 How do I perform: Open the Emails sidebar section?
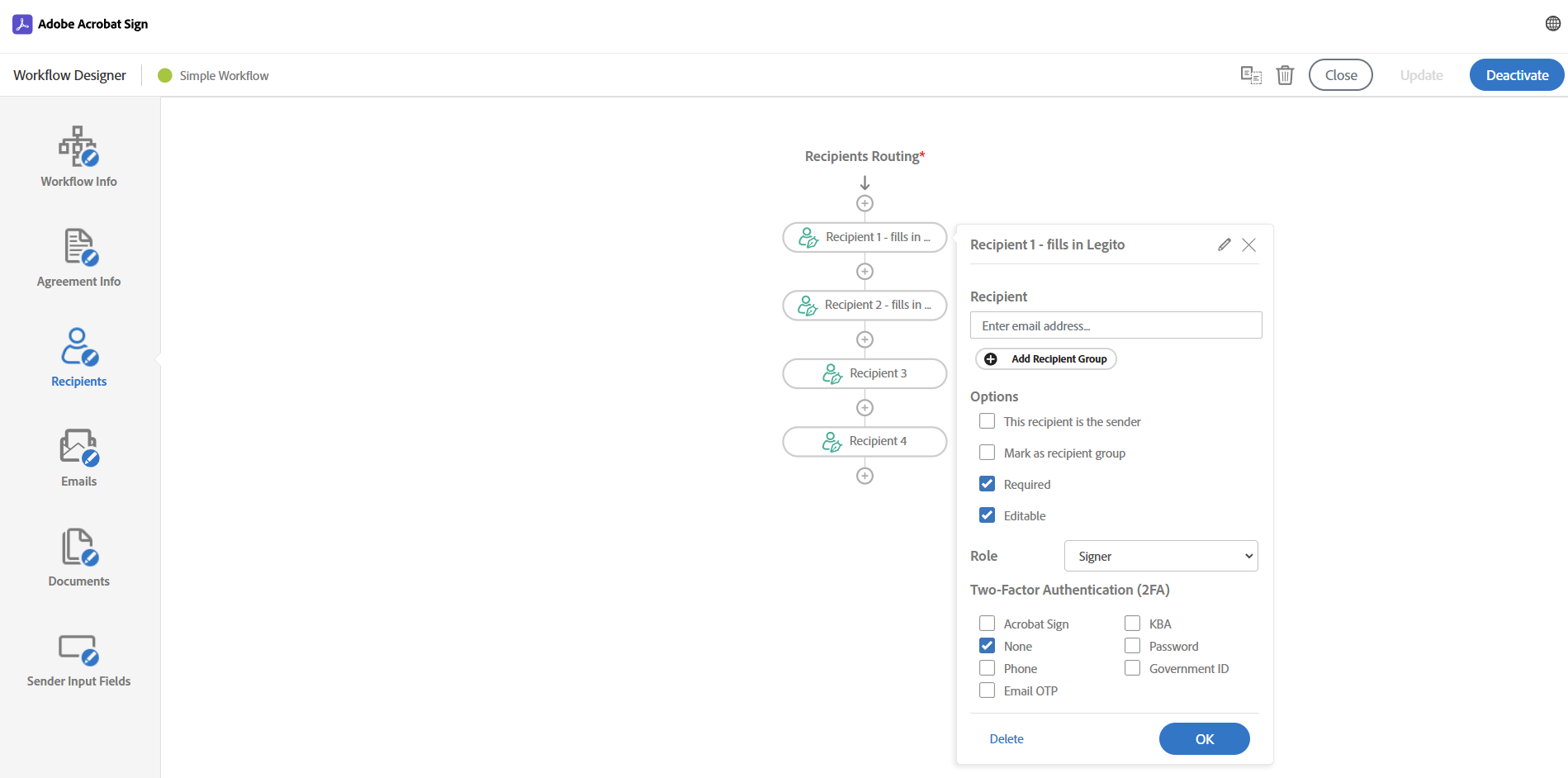78,458
